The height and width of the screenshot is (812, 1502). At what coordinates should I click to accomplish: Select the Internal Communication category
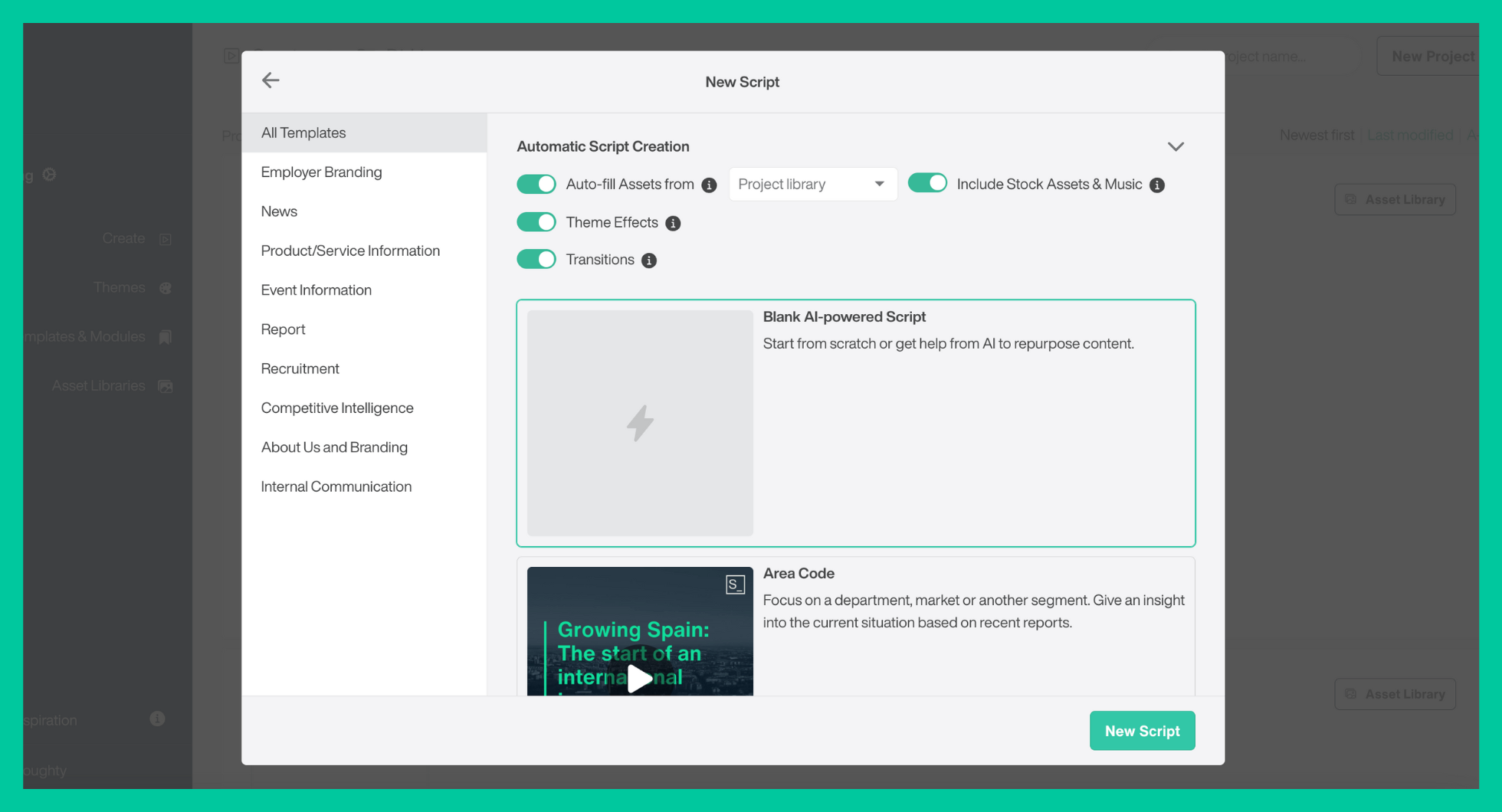336,486
